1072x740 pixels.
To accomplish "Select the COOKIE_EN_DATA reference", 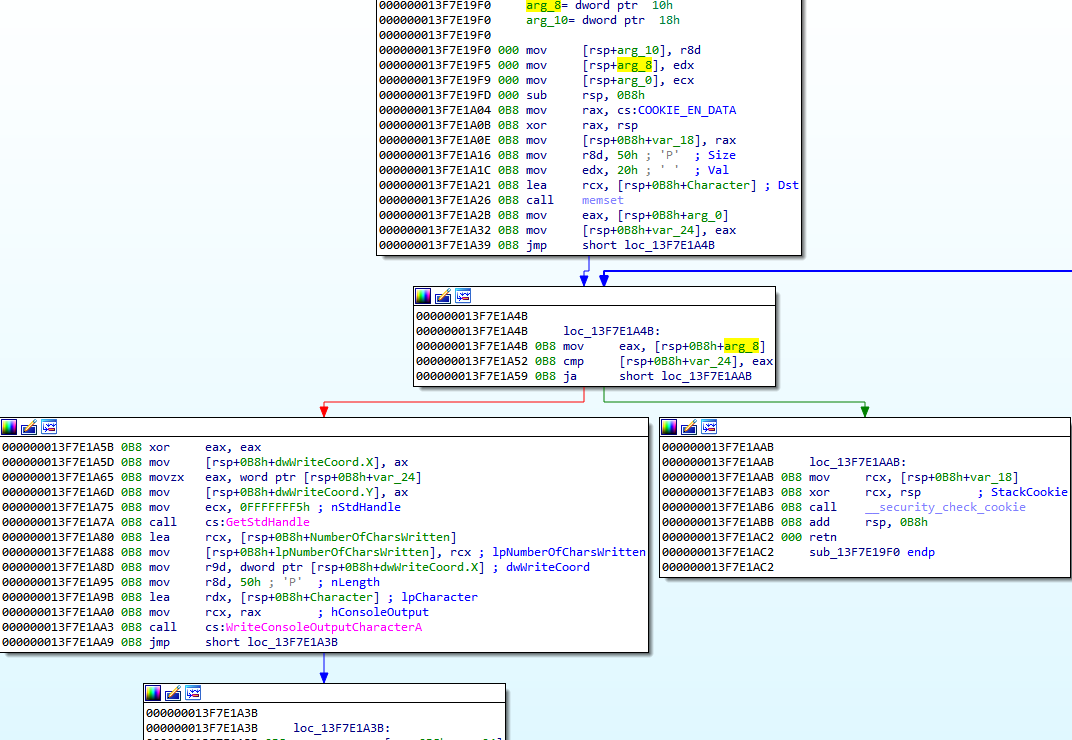I will tap(679, 110).
